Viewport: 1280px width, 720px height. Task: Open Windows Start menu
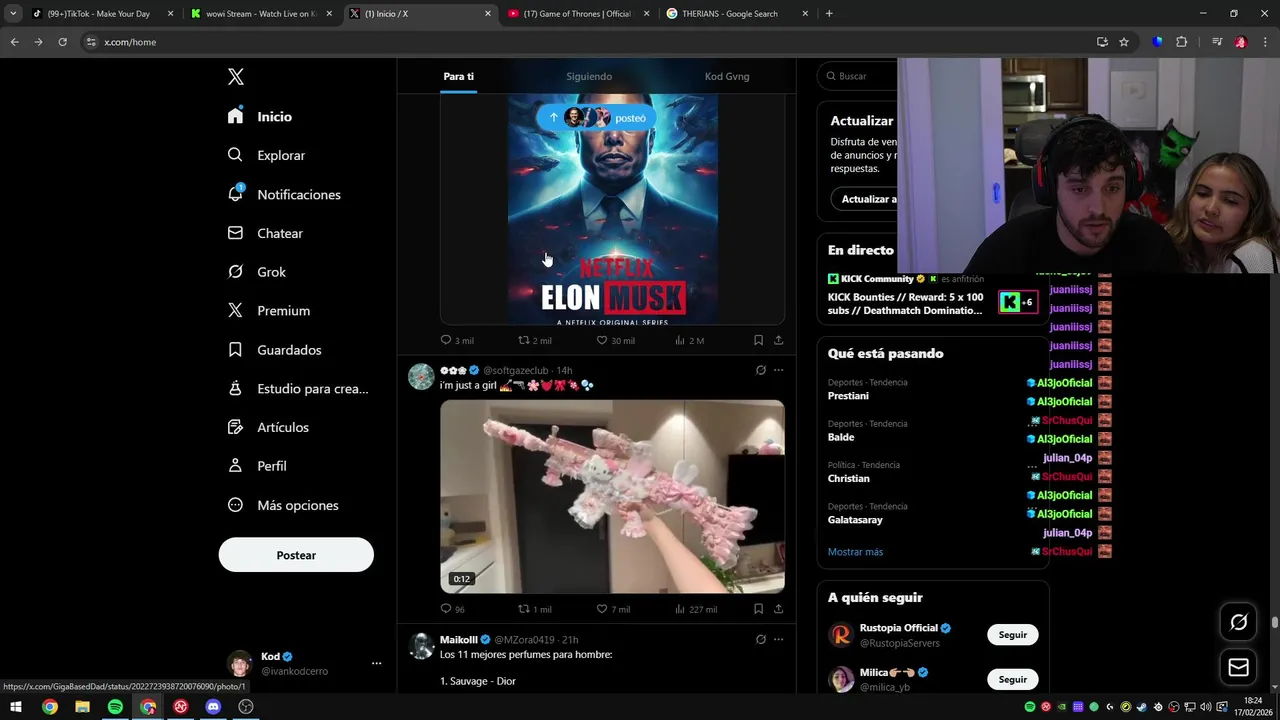pos(16,707)
